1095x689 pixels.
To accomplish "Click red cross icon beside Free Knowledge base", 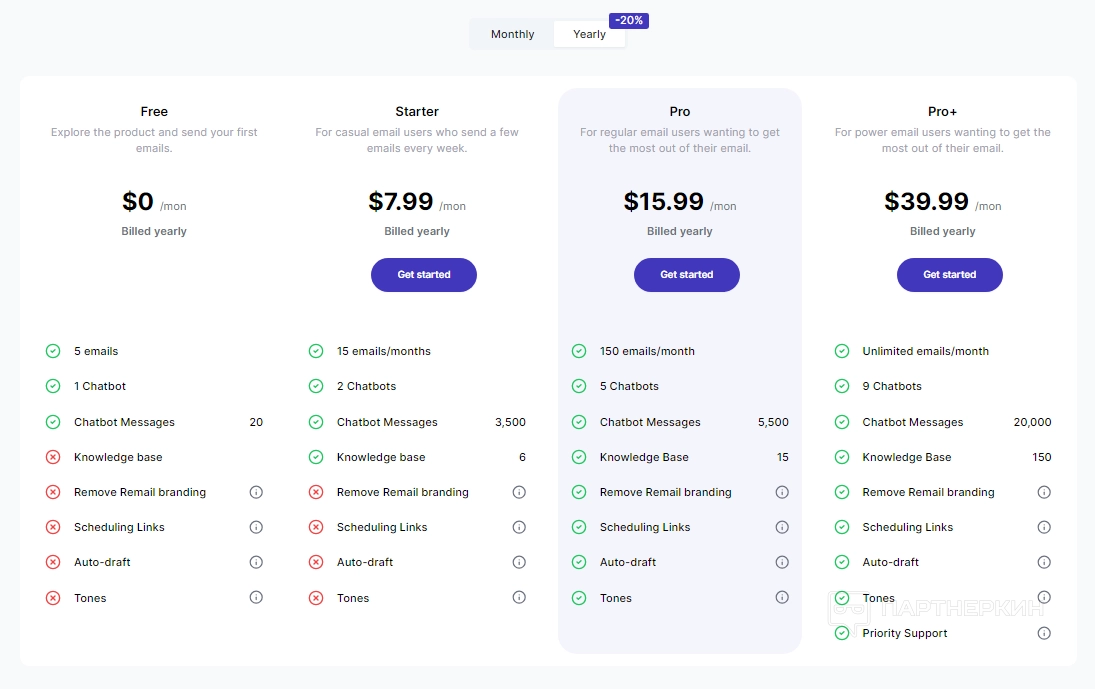I will point(53,457).
